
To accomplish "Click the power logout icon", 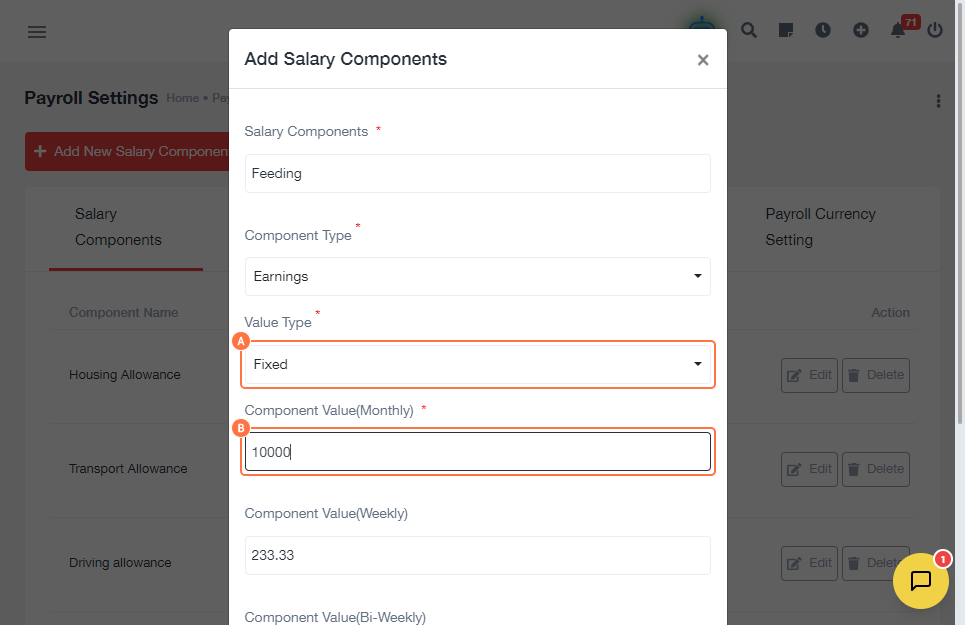I will 935,30.
